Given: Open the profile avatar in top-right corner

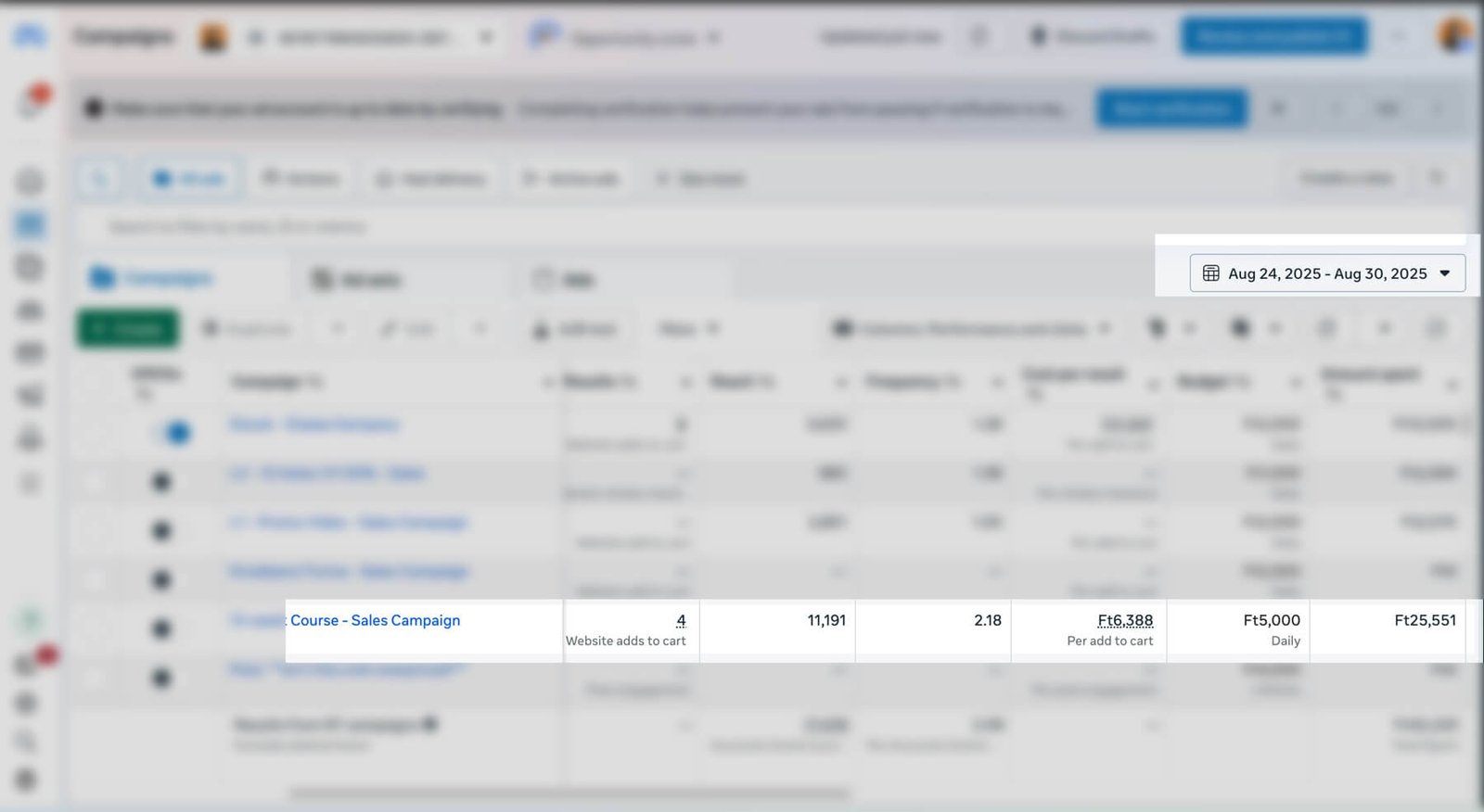Looking at the screenshot, I should (1453, 36).
